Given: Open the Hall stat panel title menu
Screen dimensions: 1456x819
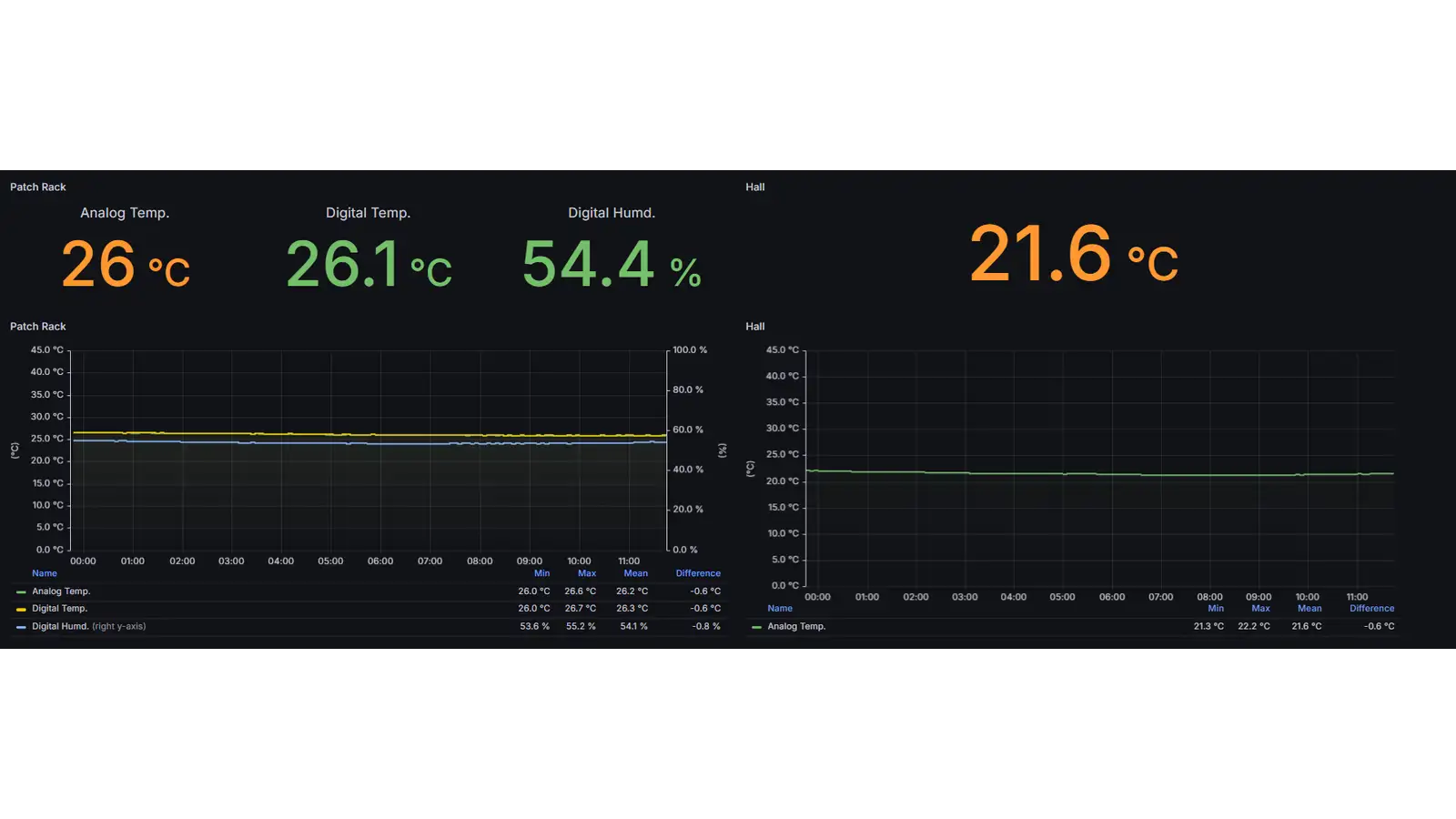Looking at the screenshot, I should [755, 187].
